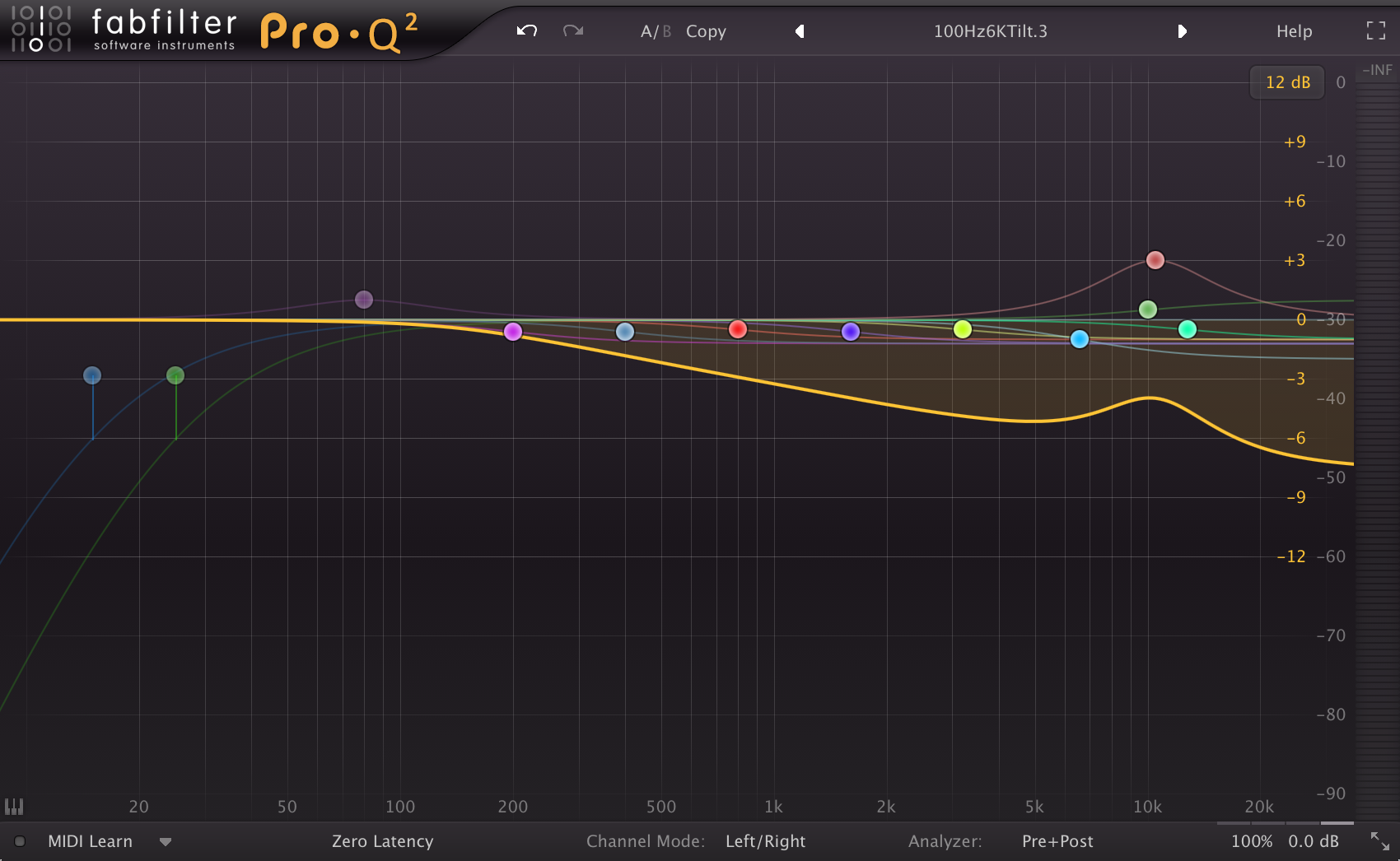
Task: Click the Analyzer: label
Action: click(945, 841)
